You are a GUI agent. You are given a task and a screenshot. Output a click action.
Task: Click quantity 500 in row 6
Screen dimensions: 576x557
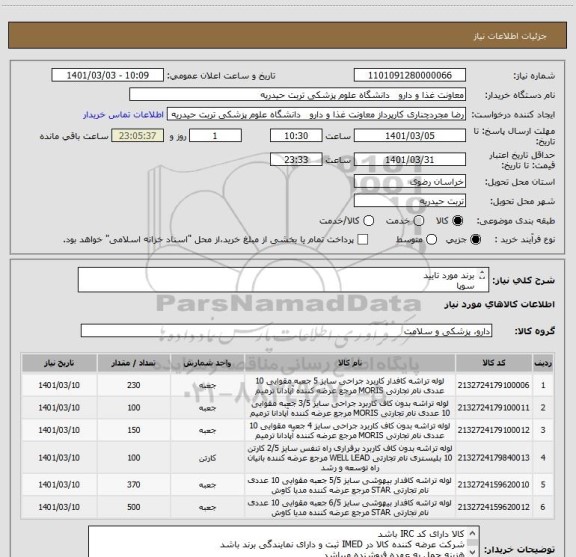(x=134, y=507)
